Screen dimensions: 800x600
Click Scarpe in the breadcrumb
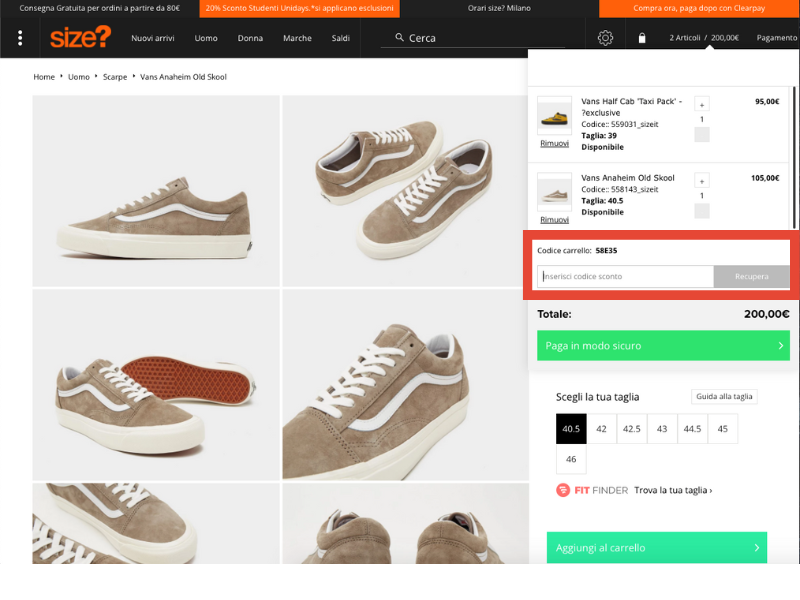pos(115,77)
